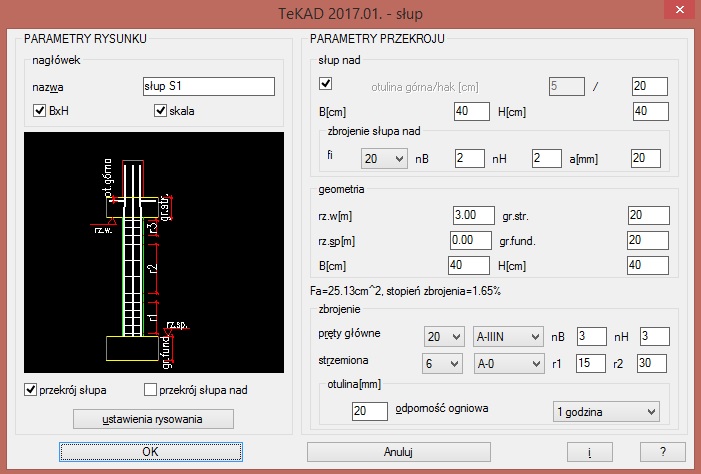Open the odporność ogniowa dropdown
701x474 pixels.
(x=606, y=412)
